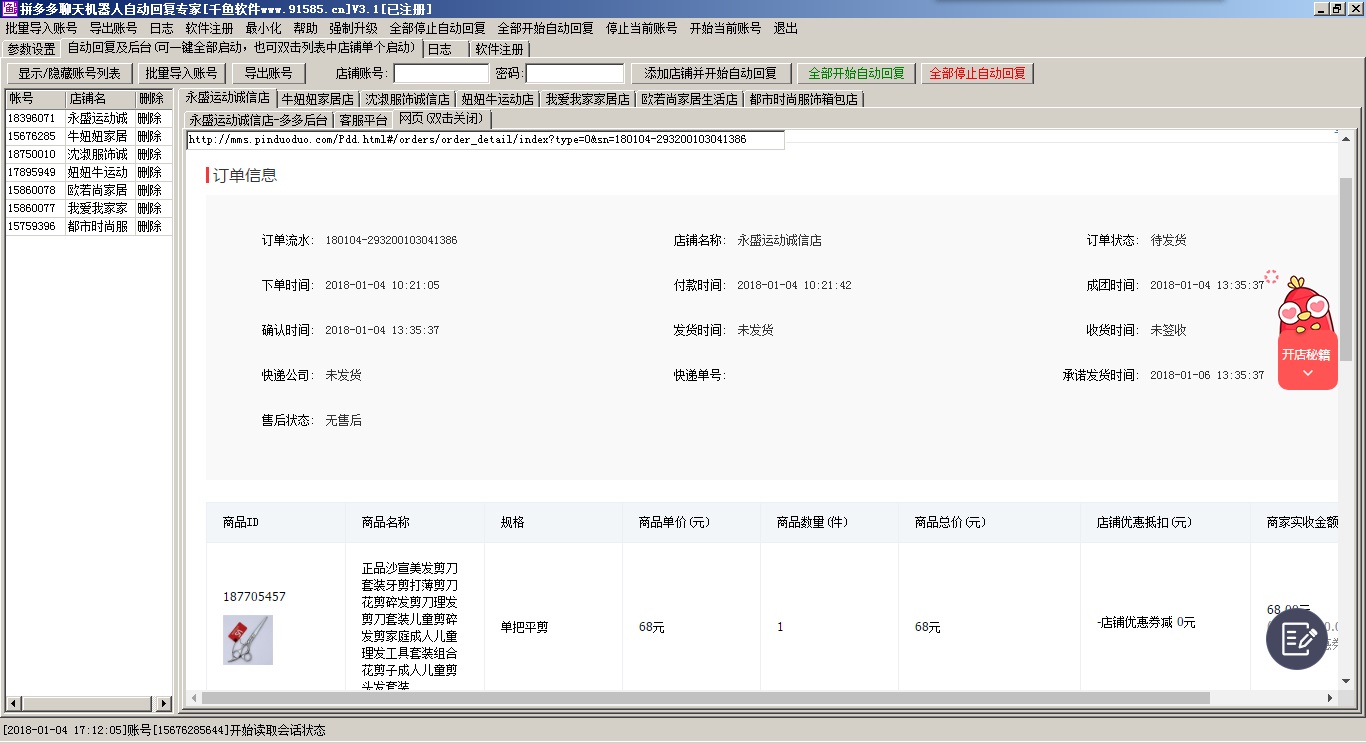
Task: Delete the 沈淑服饰诚 account row
Action: click(150, 155)
